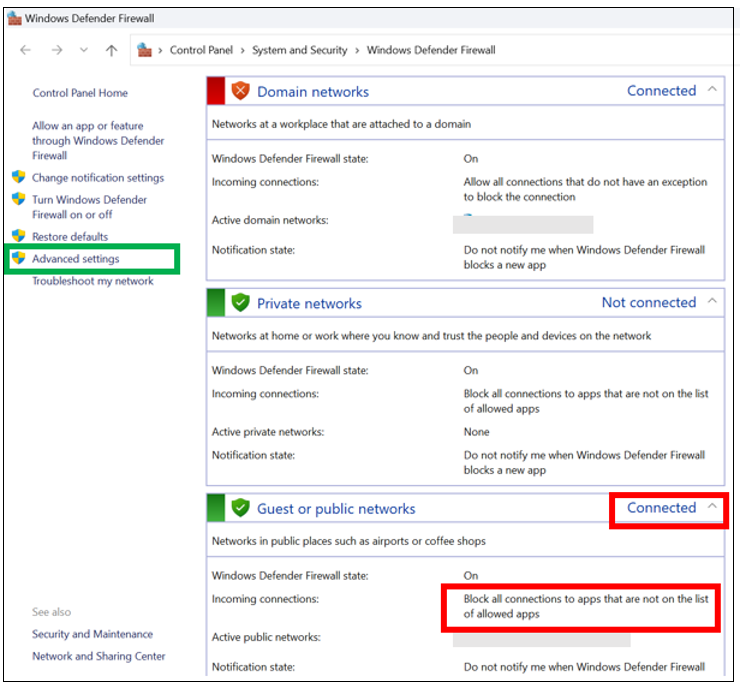Click the green shield icon for Private networks

[240, 303]
